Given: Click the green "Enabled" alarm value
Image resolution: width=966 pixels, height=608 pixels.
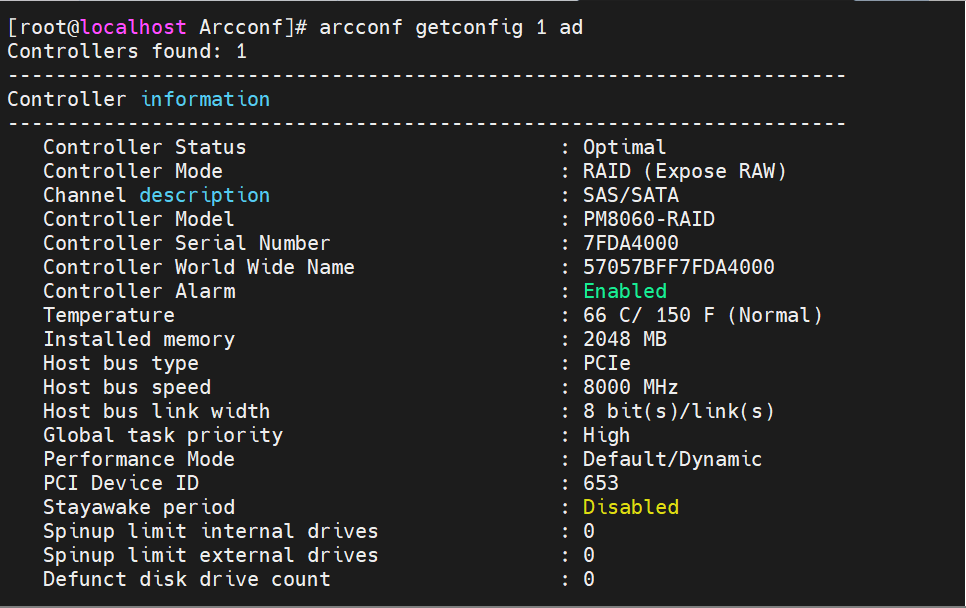Looking at the screenshot, I should pos(625,291).
